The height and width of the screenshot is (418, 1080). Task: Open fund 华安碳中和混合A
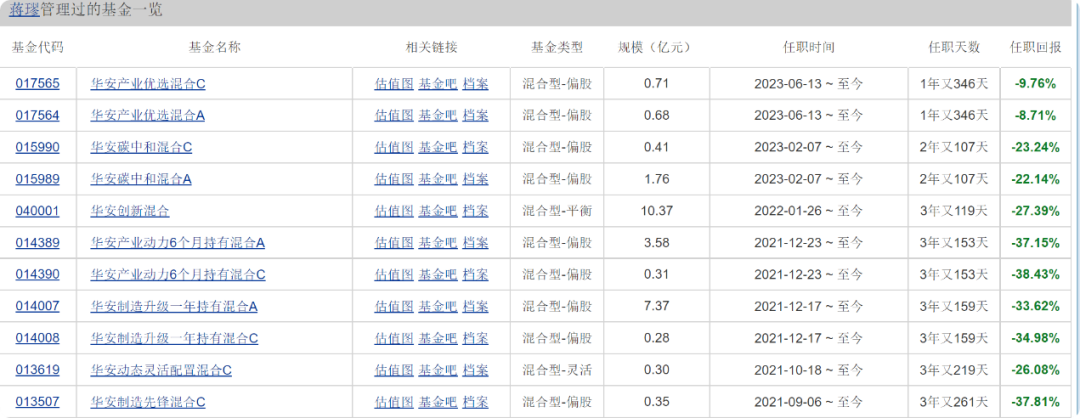pyautogui.click(x=141, y=179)
